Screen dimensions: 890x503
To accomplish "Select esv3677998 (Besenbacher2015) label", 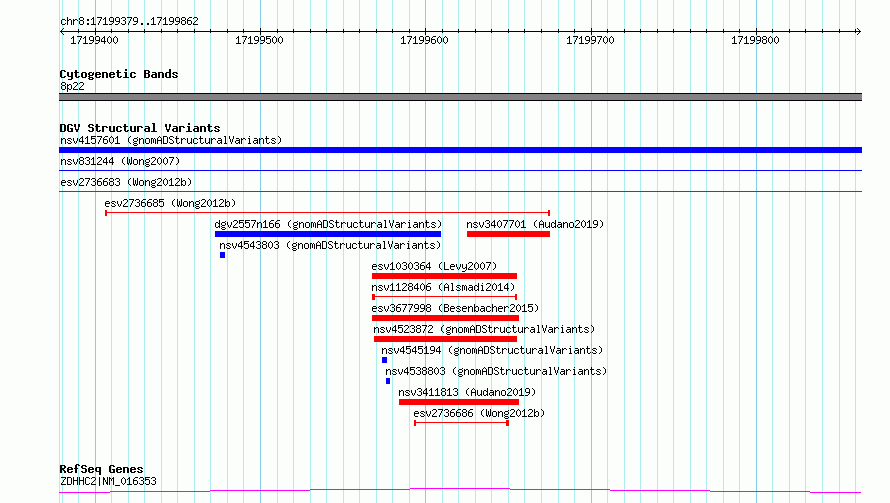I will (x=455, y=308).
